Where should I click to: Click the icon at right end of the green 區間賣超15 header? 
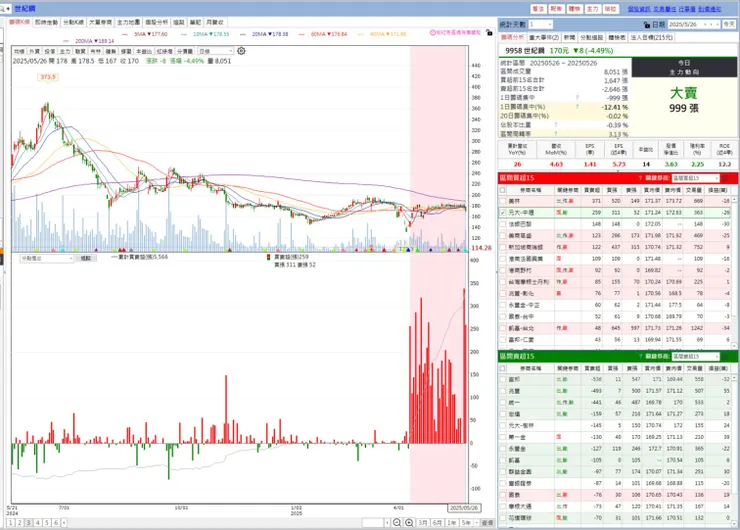pos(725,356)
